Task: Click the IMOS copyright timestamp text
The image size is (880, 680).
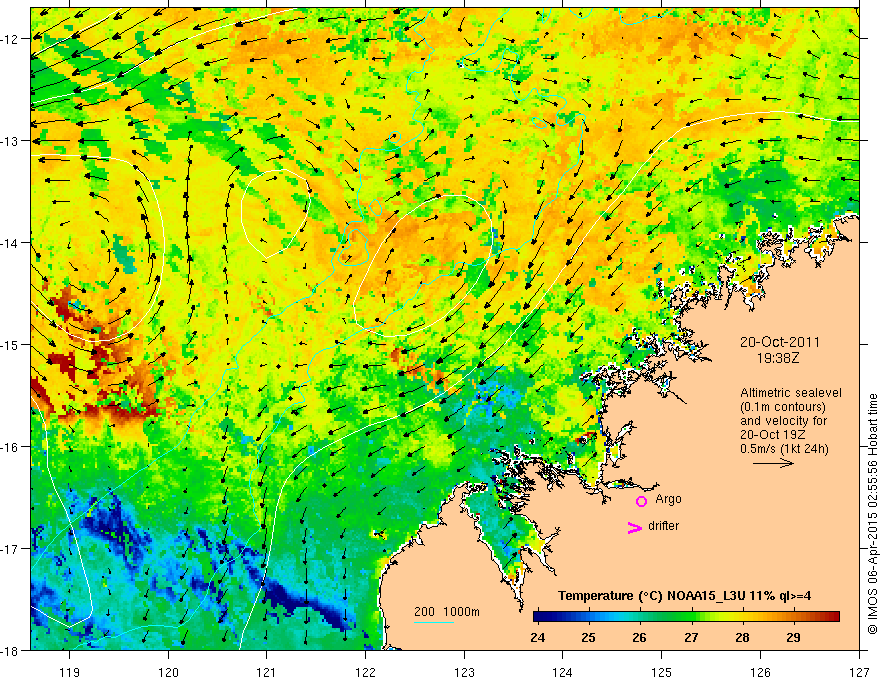Action: (872, 514)
